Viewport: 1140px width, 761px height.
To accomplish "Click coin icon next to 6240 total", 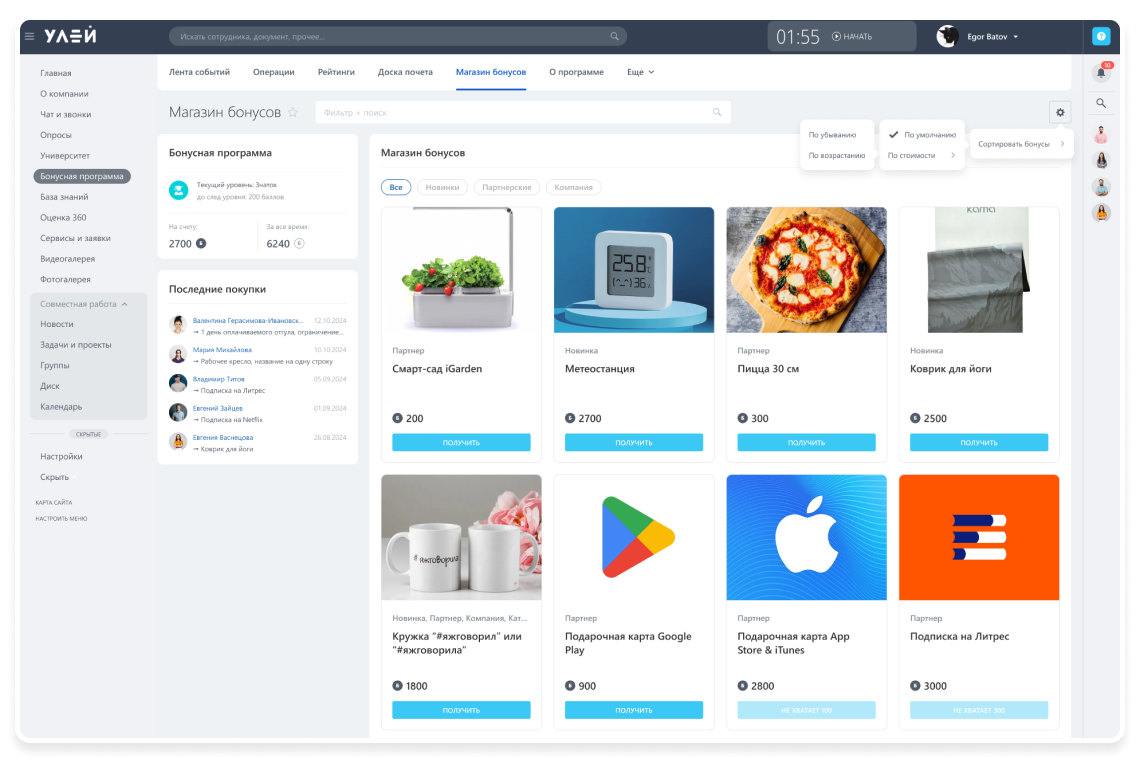I will click(299, 243).
